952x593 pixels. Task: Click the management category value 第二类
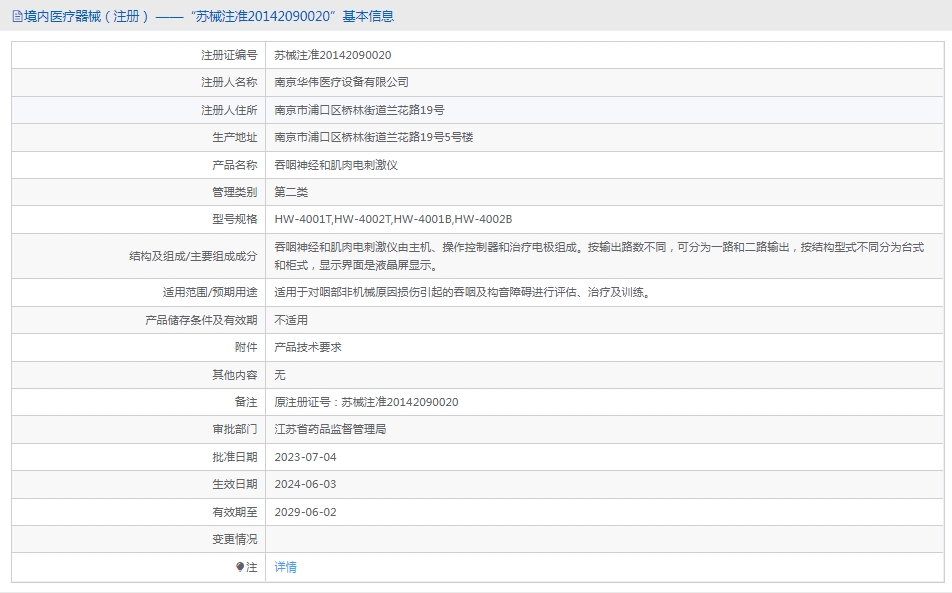click(291, 192)
